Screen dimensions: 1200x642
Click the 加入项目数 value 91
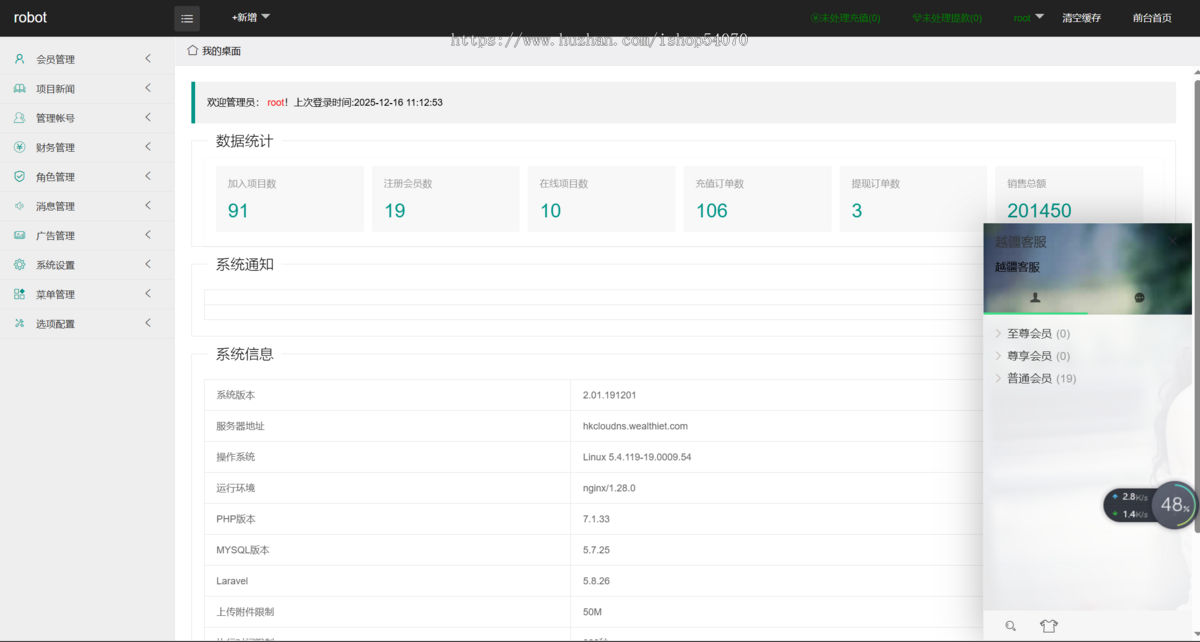coord(238,211)
